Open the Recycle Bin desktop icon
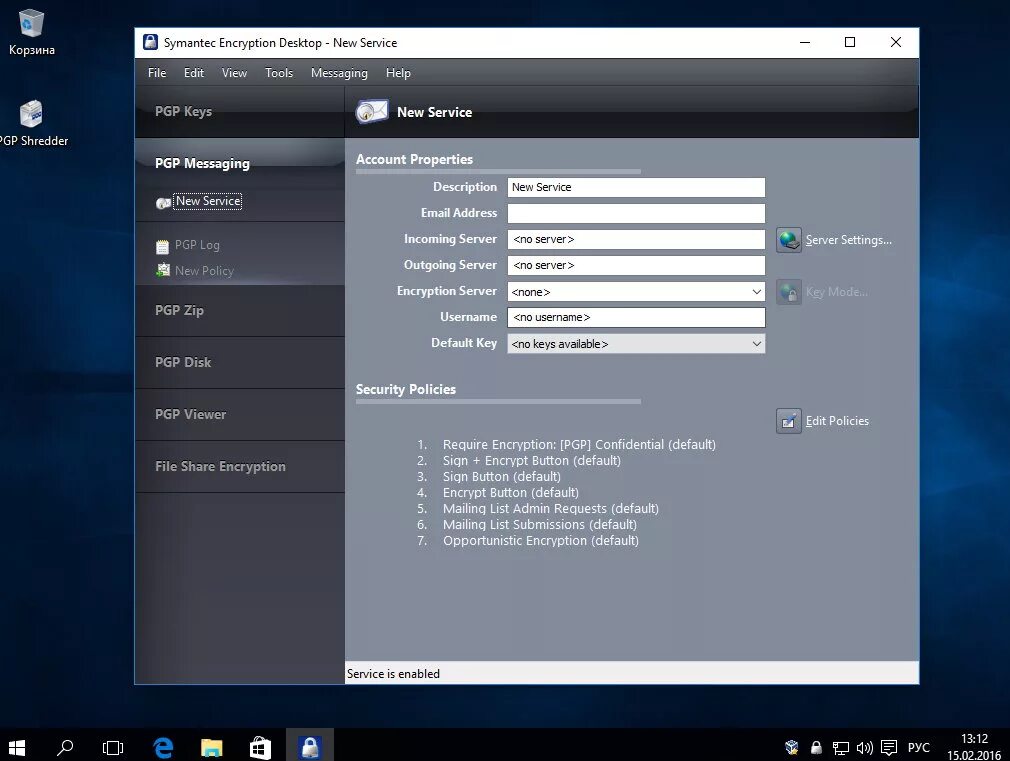The image size is (1010, 761). point(31,33)
